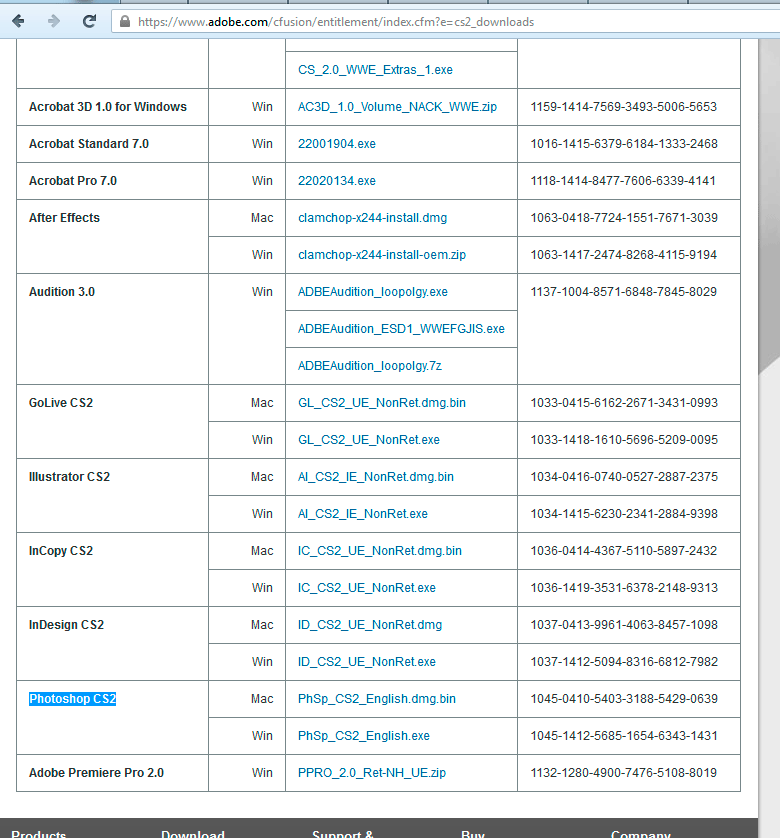The height and width of the screenshot is (838, 780).
Task: Click Illustrator Win serial 1034-1415-6230-2341-2884-9398
Action: pyautogui.click(x=624, y=514)
